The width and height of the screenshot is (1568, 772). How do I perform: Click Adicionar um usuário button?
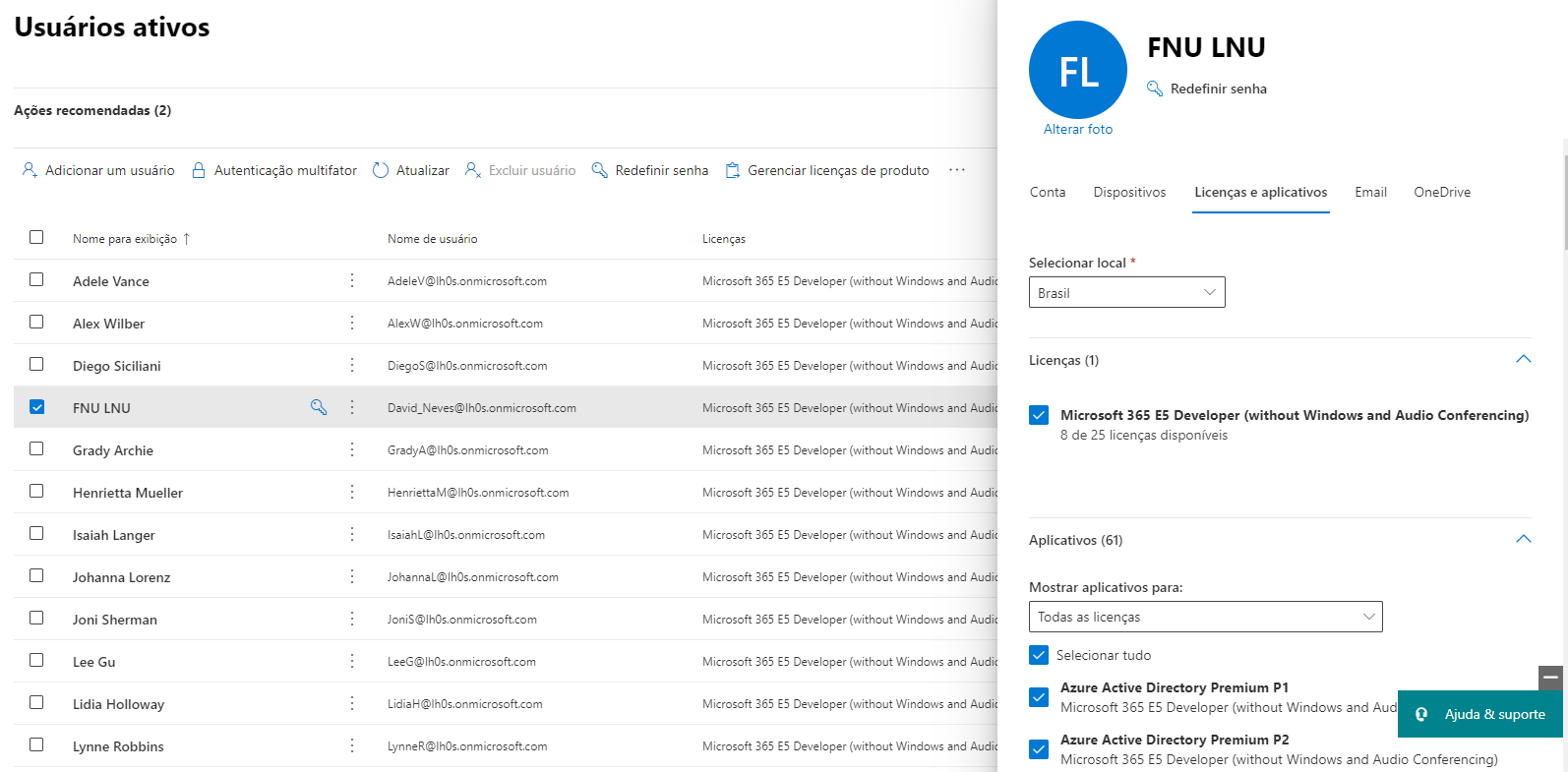point(98,170)
